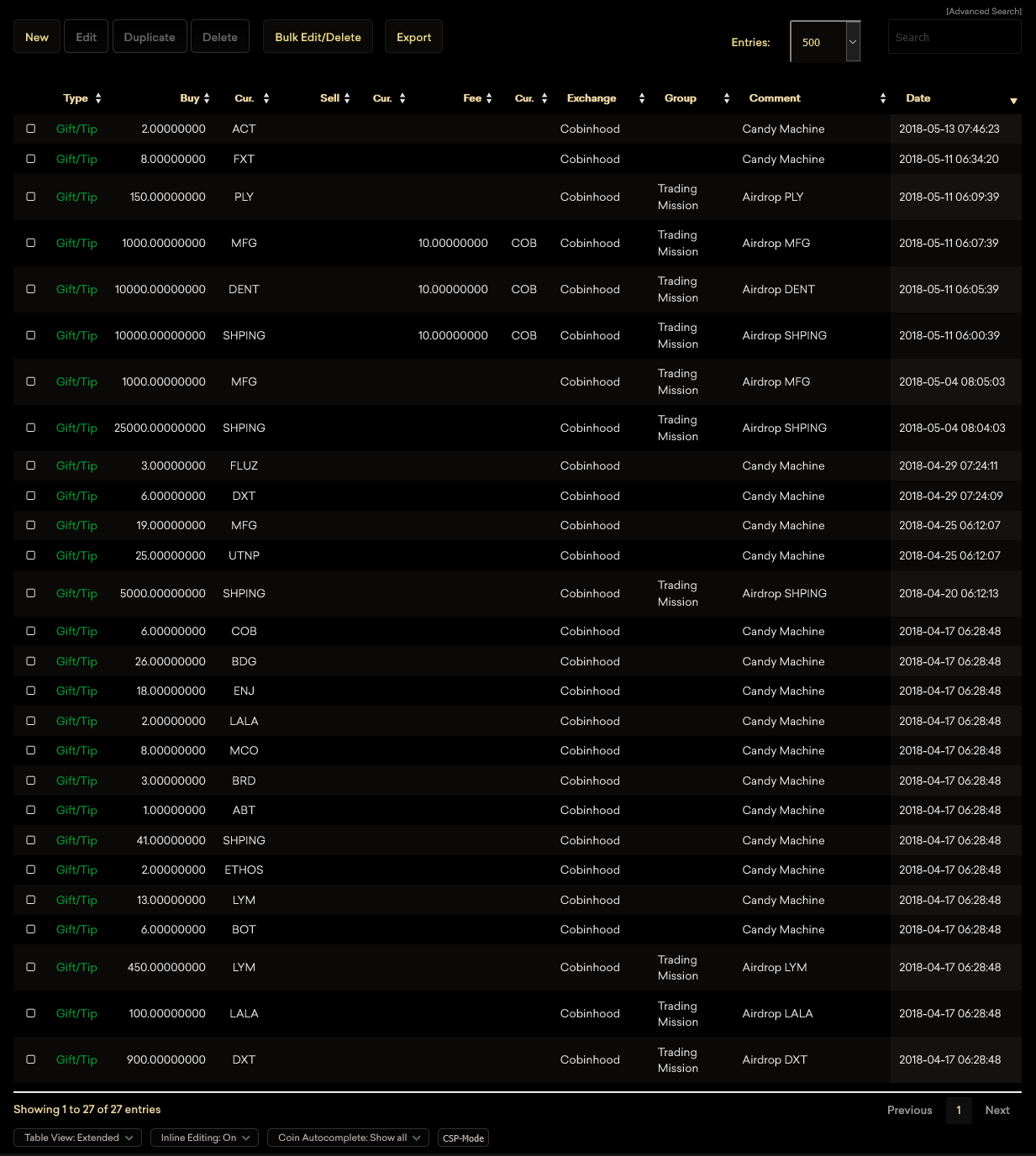1036x1156 pixels.
Task: Open Table View: Extended dropdown
Action: 77,1138
